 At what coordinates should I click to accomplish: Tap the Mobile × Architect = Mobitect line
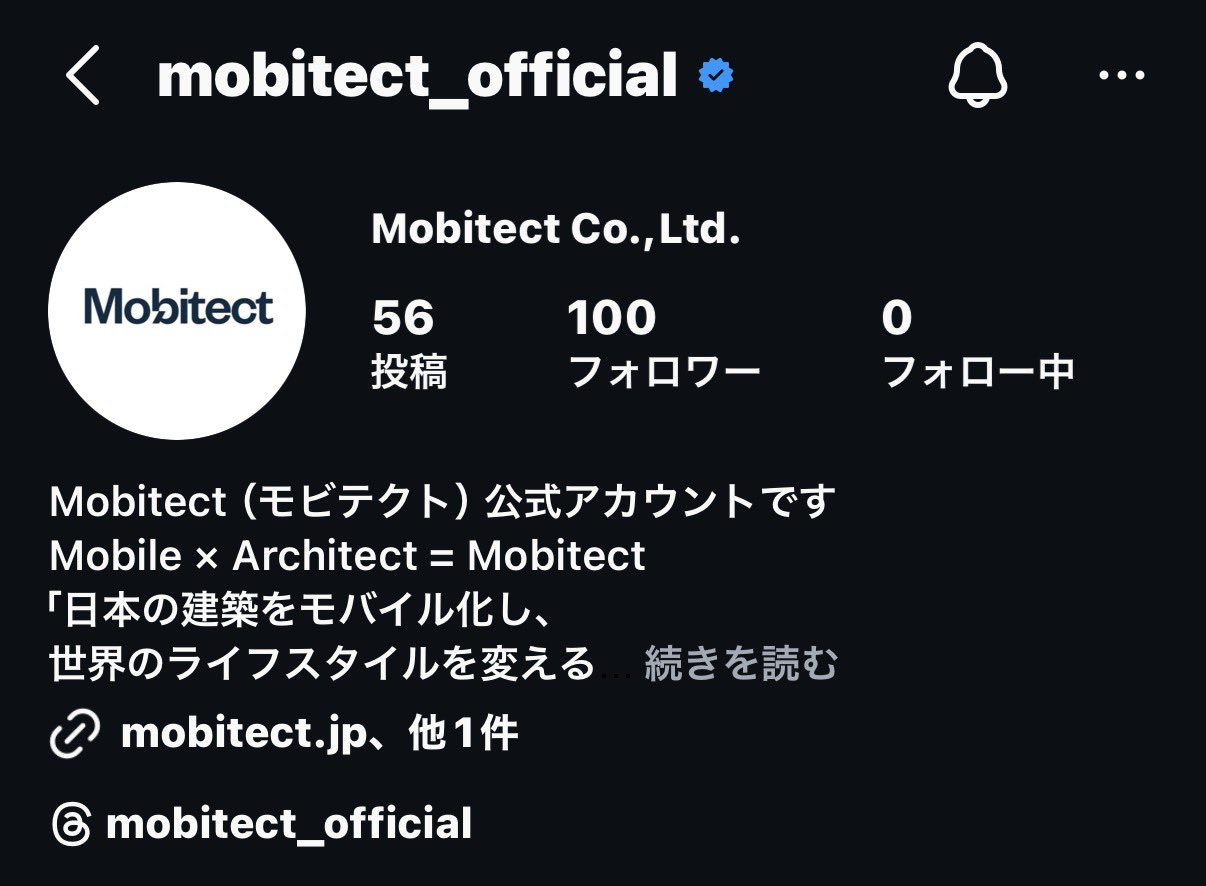coord(347,556)
